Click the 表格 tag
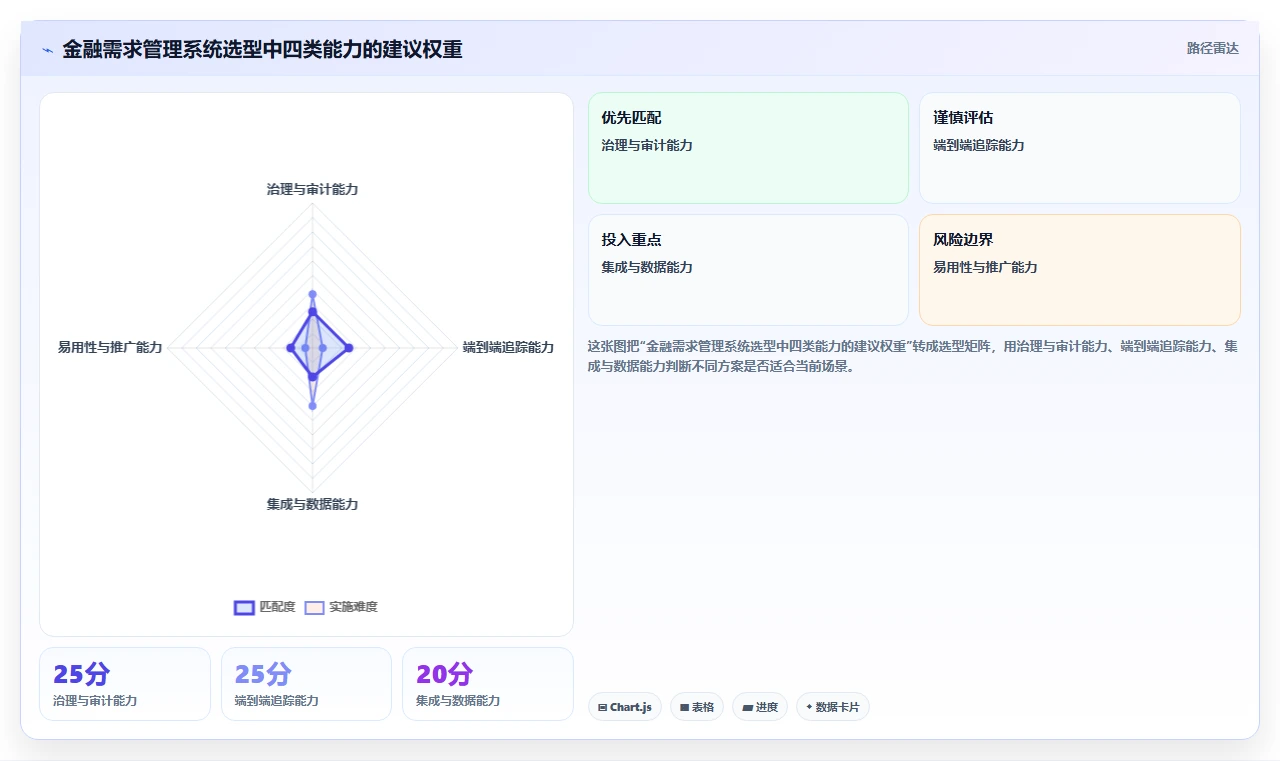The width and height of the screenshot is (1280, 761). [697, 707]
